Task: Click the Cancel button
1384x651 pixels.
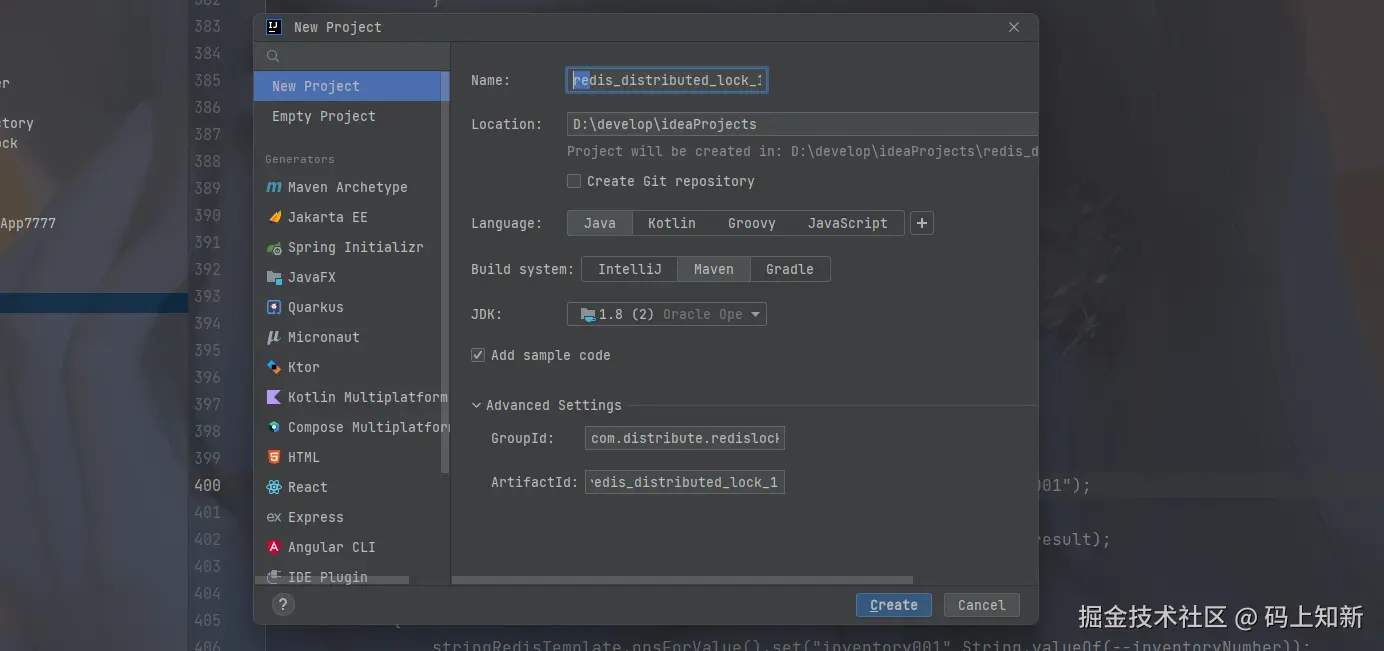Action: [x=981, y=605]
